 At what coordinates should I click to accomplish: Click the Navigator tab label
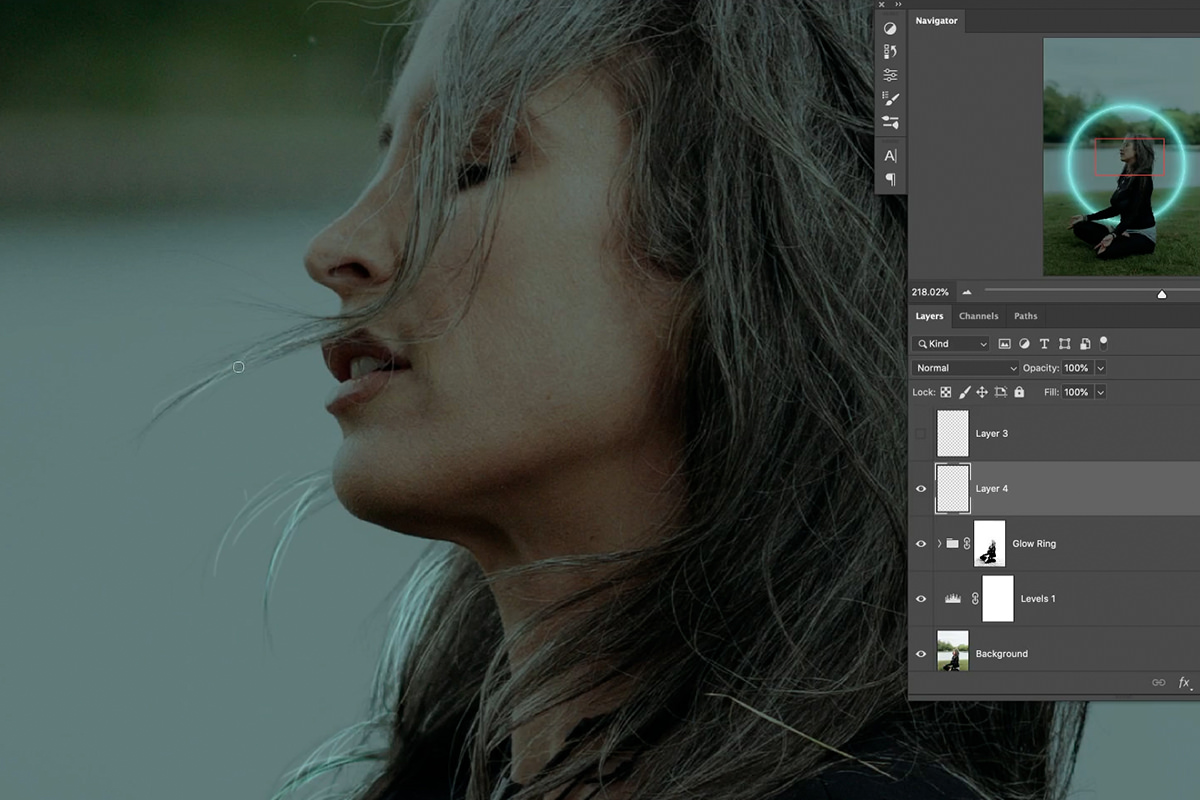(x=936, y=20)
